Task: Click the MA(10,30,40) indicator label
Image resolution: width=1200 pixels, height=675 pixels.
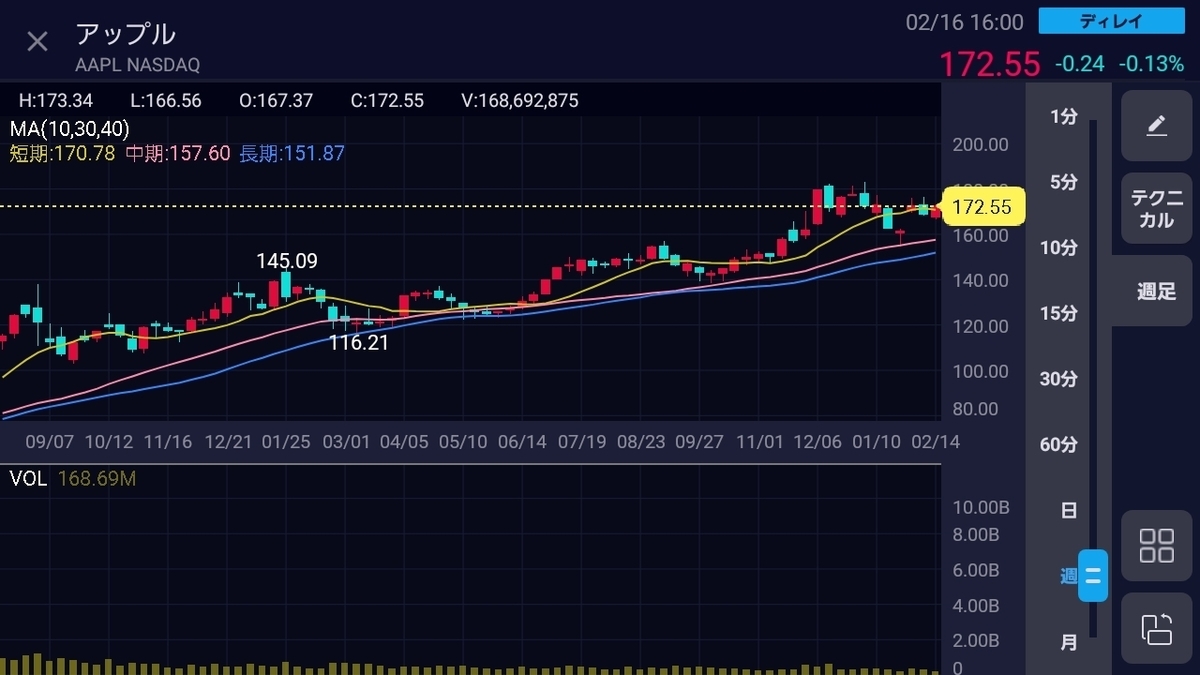Action: 69,128
